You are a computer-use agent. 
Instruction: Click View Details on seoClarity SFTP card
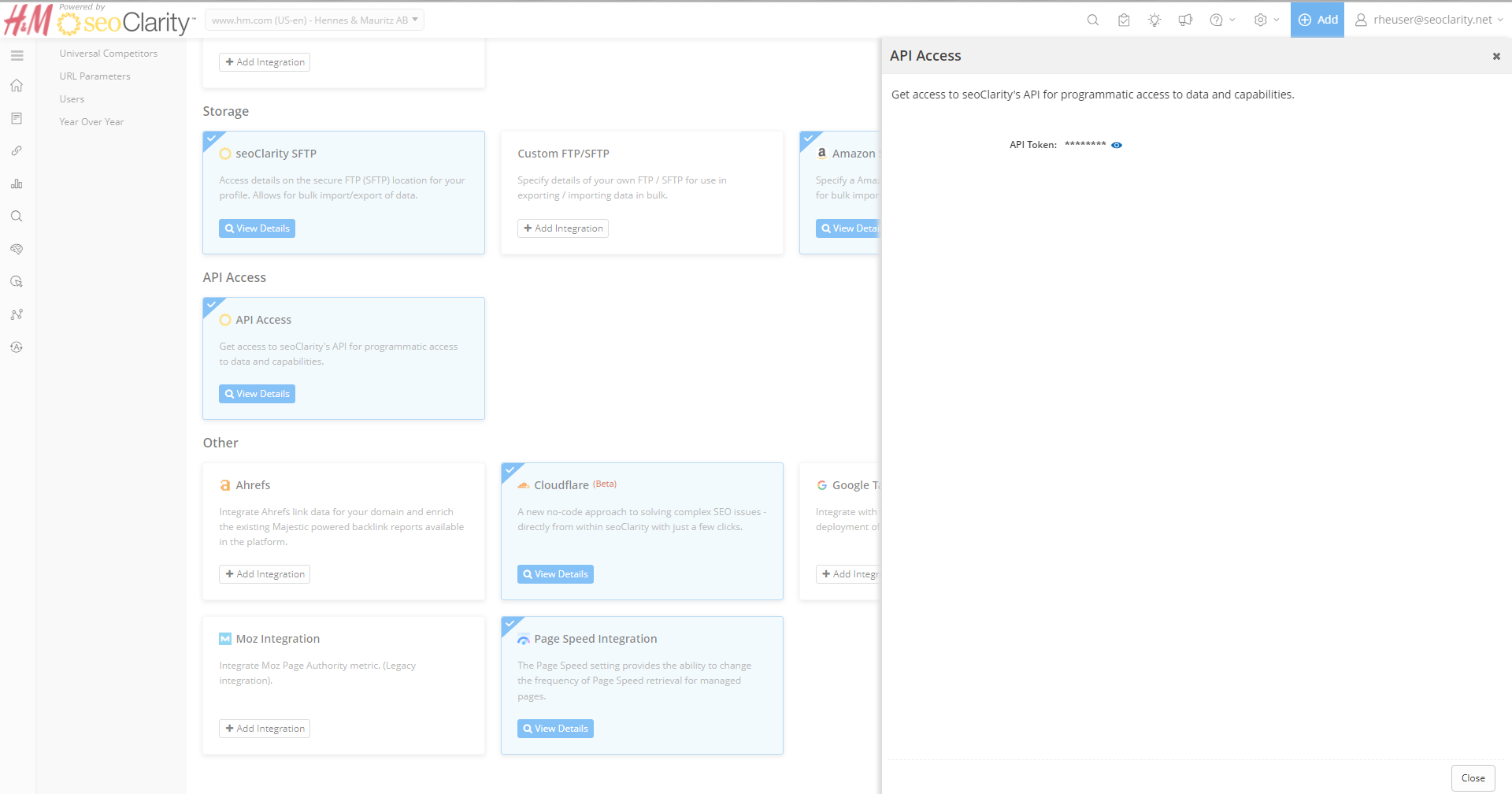(257, 228)
